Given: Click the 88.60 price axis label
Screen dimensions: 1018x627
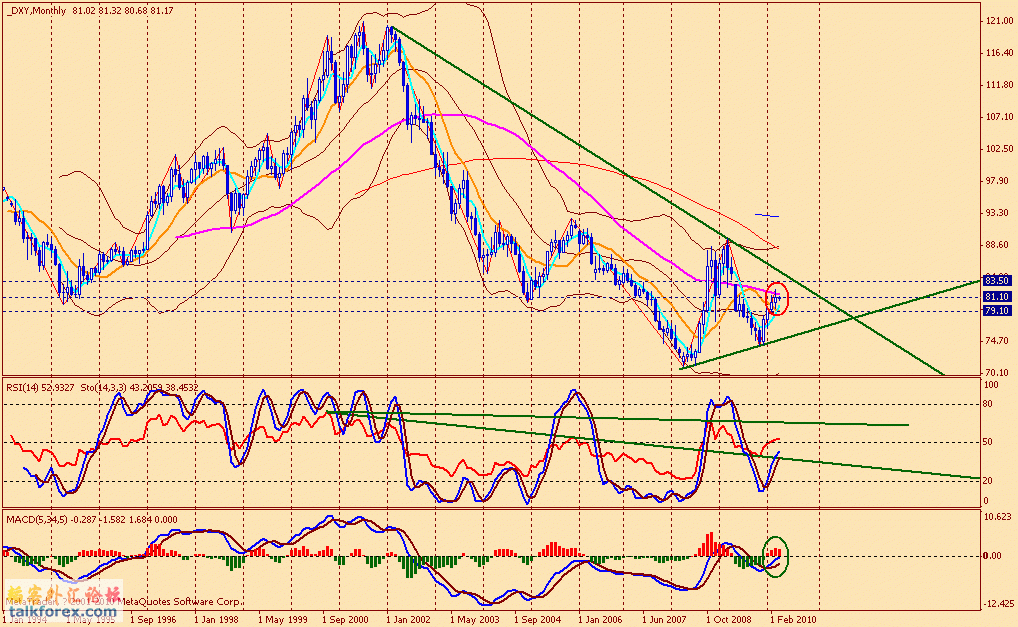Looking at the screenshot, I should tap(997, 245).
